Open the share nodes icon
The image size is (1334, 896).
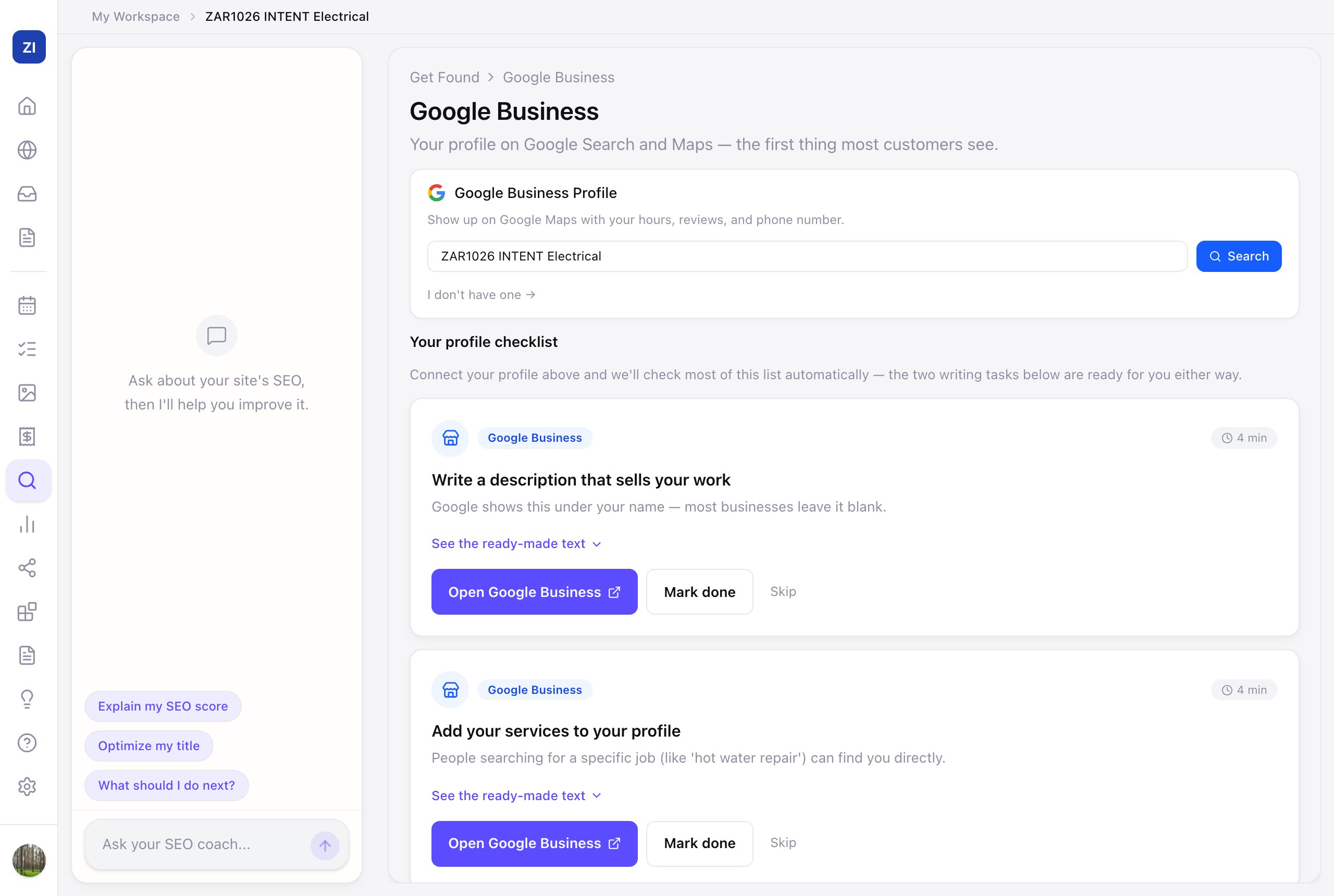click(27, 568)
